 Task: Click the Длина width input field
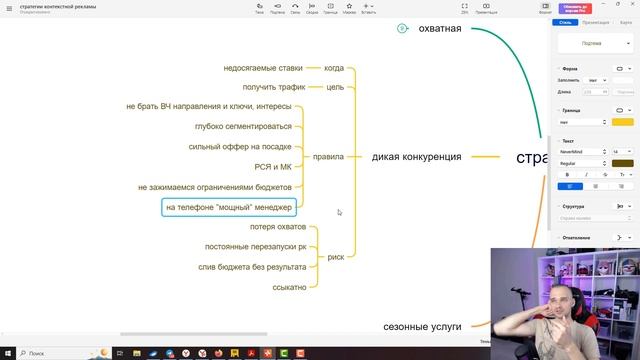tap(596, 92)
